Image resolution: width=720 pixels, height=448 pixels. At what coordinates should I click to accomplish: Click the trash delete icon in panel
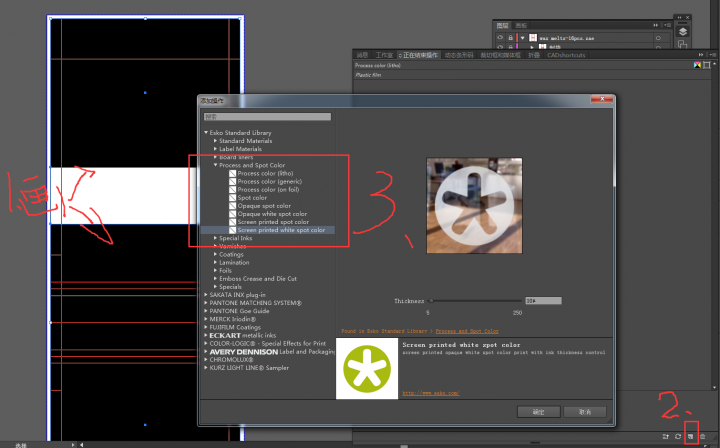click(x=702, y=438)
